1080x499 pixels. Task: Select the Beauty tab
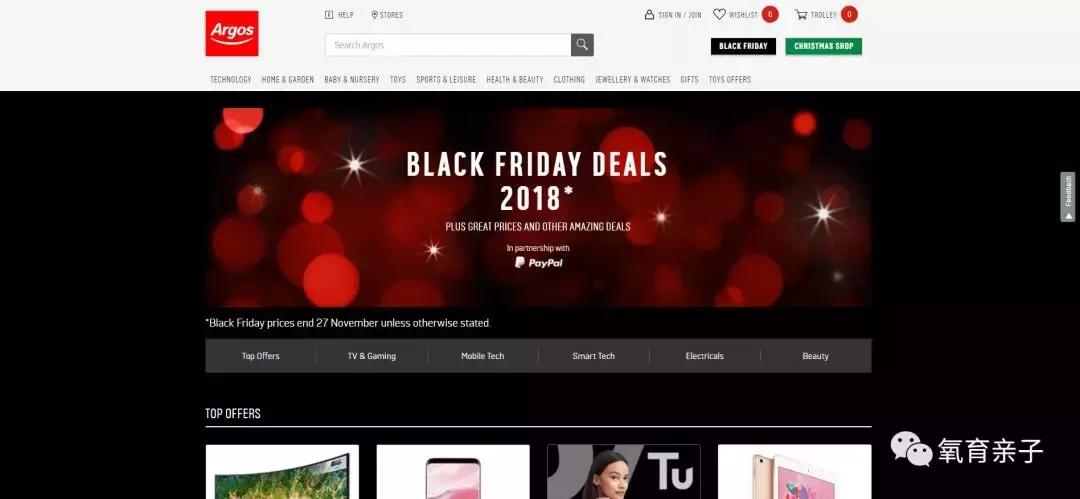[x=816, y=356]
